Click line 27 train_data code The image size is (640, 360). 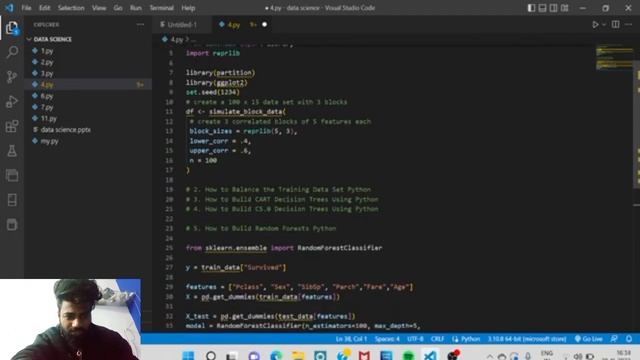[x=236, y=267]
